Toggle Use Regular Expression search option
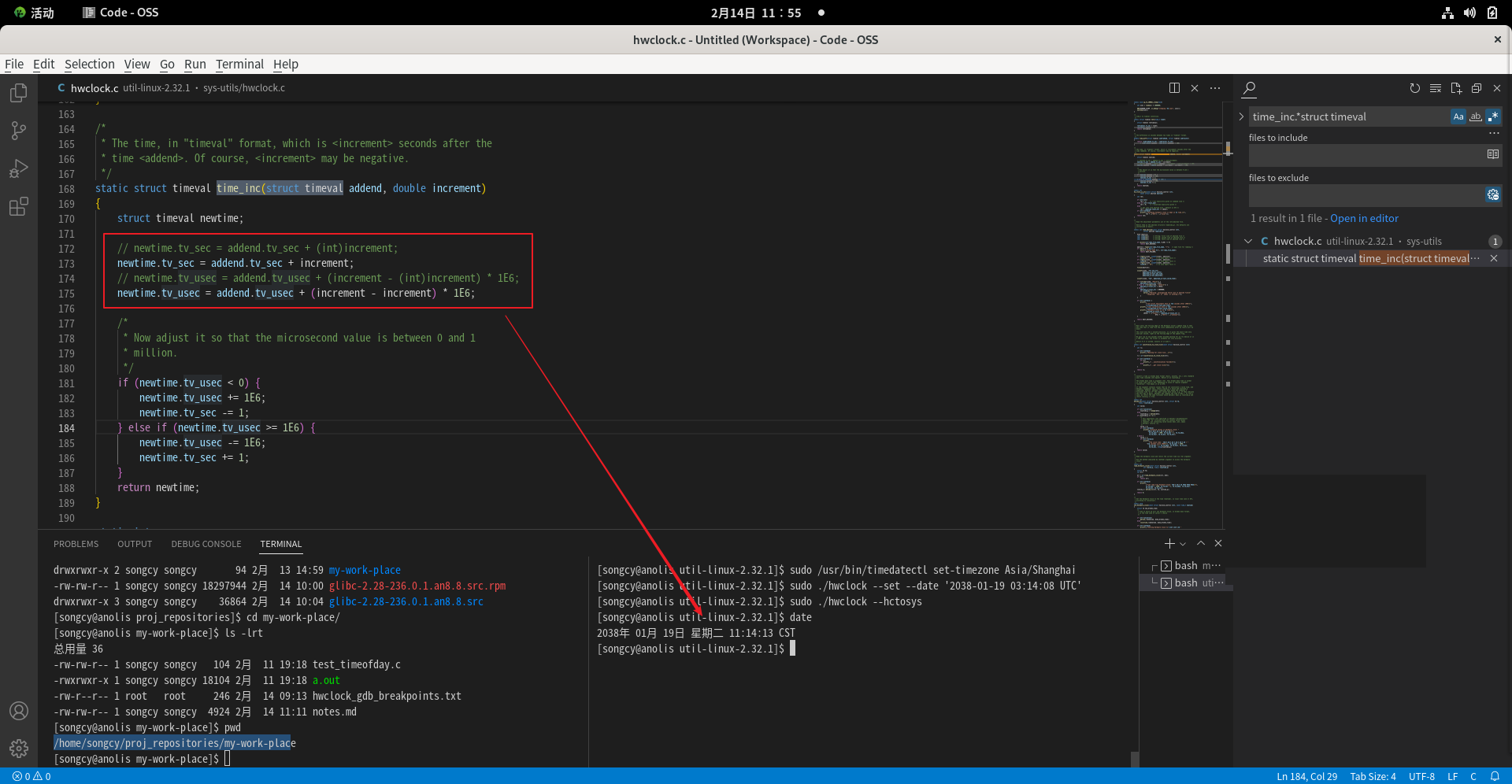 coord(1493,116)
